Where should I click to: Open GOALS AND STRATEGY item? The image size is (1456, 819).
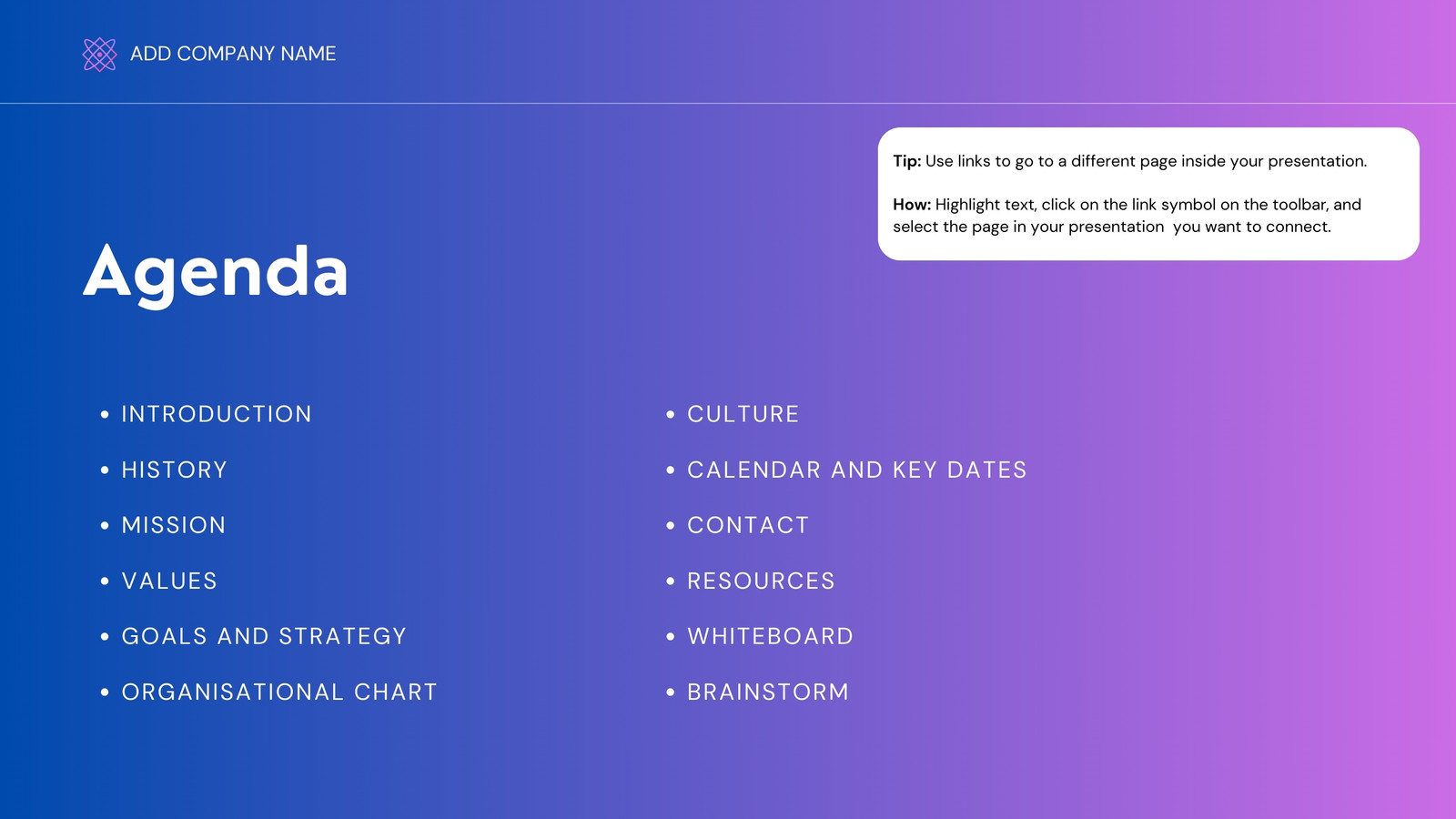[264, 636]
